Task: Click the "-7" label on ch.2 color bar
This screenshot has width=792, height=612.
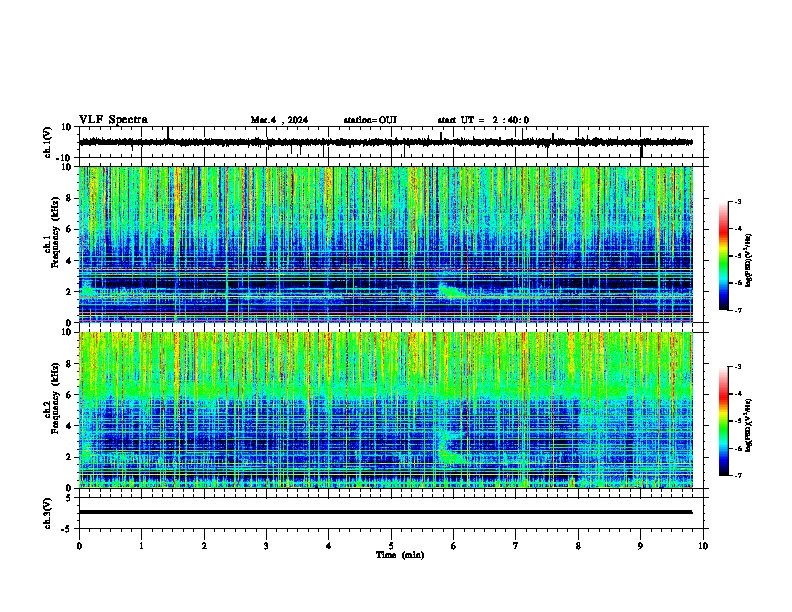Action: [x=738, y=475]
